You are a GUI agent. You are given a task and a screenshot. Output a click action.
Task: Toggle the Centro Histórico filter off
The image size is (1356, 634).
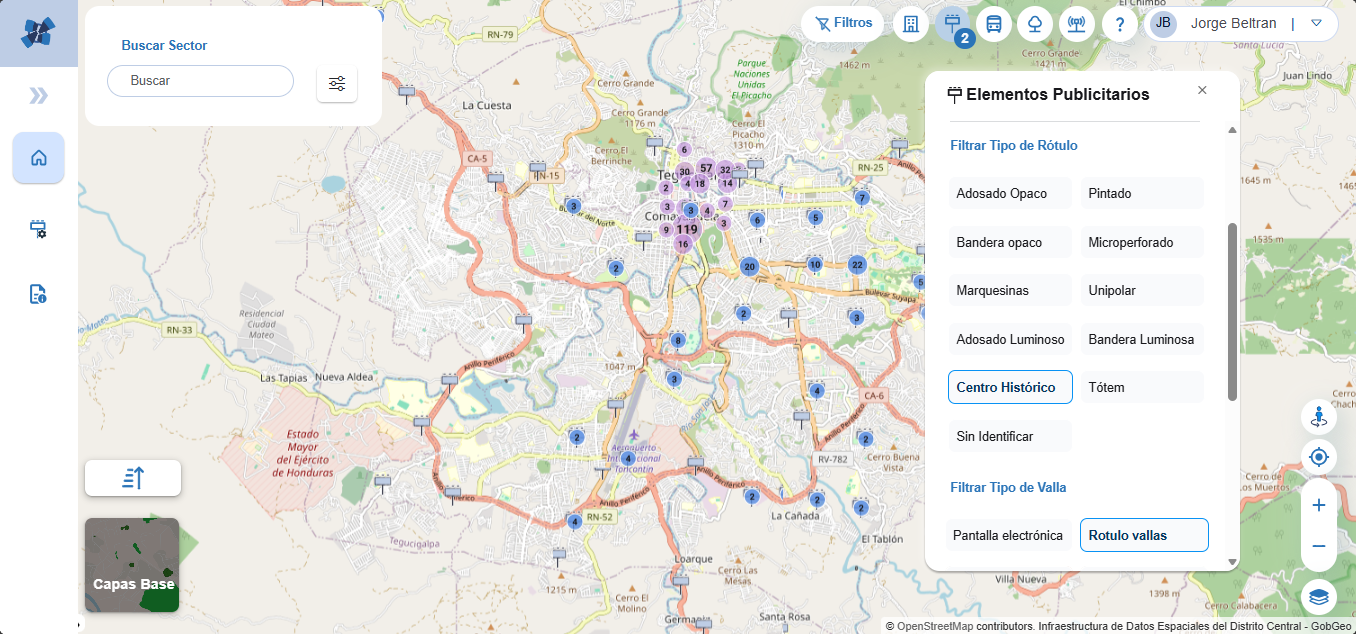click(1010, 387)
